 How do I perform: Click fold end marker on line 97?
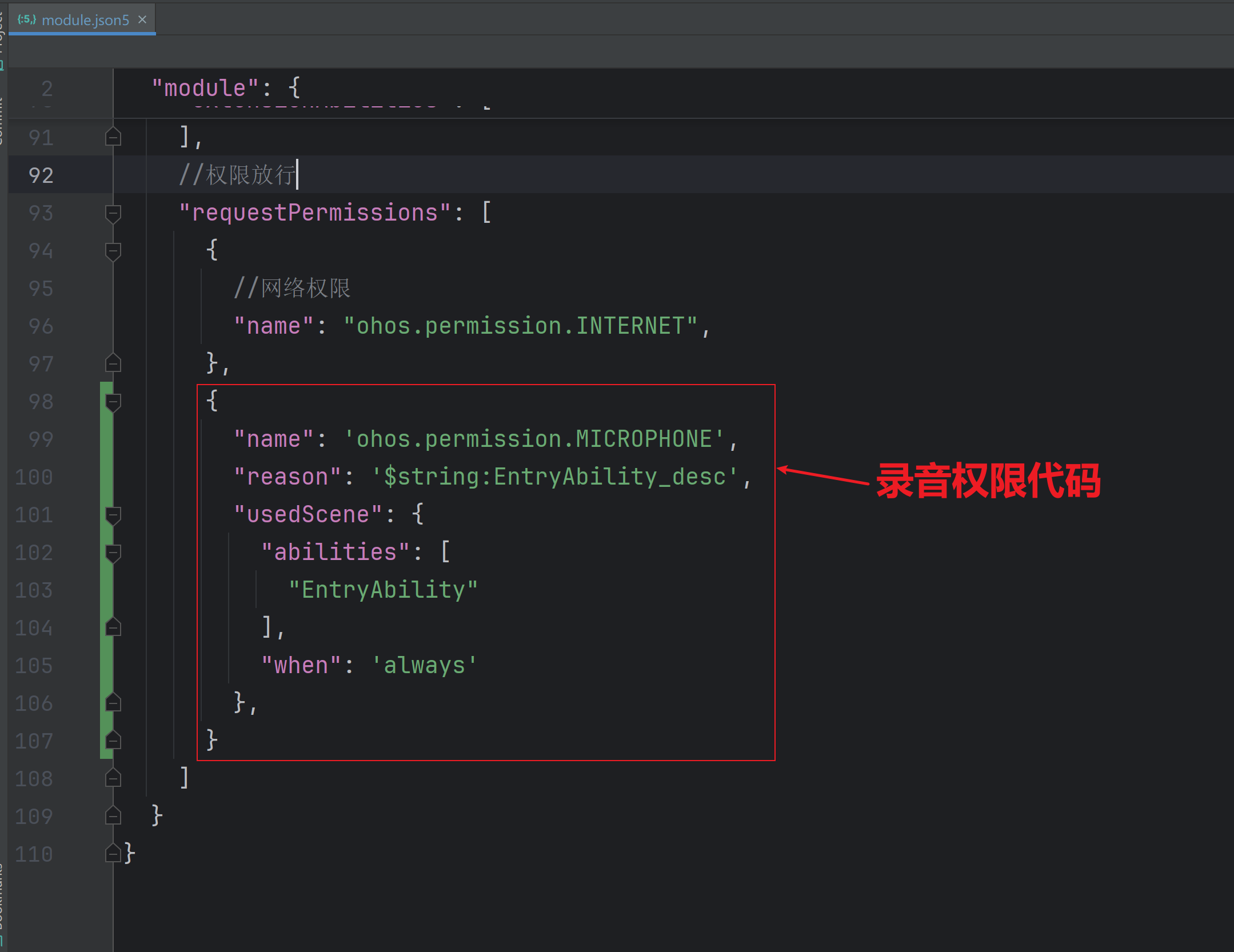tap(113, 363)
